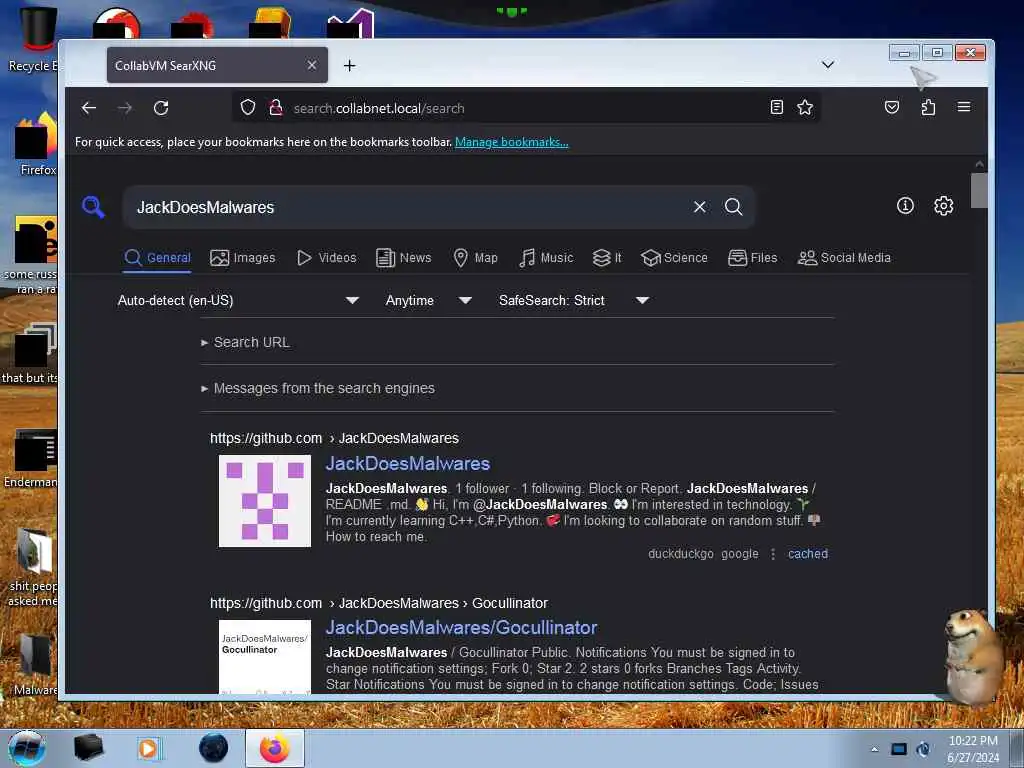Toggle reader view icon in the address bar

point(776,108)
